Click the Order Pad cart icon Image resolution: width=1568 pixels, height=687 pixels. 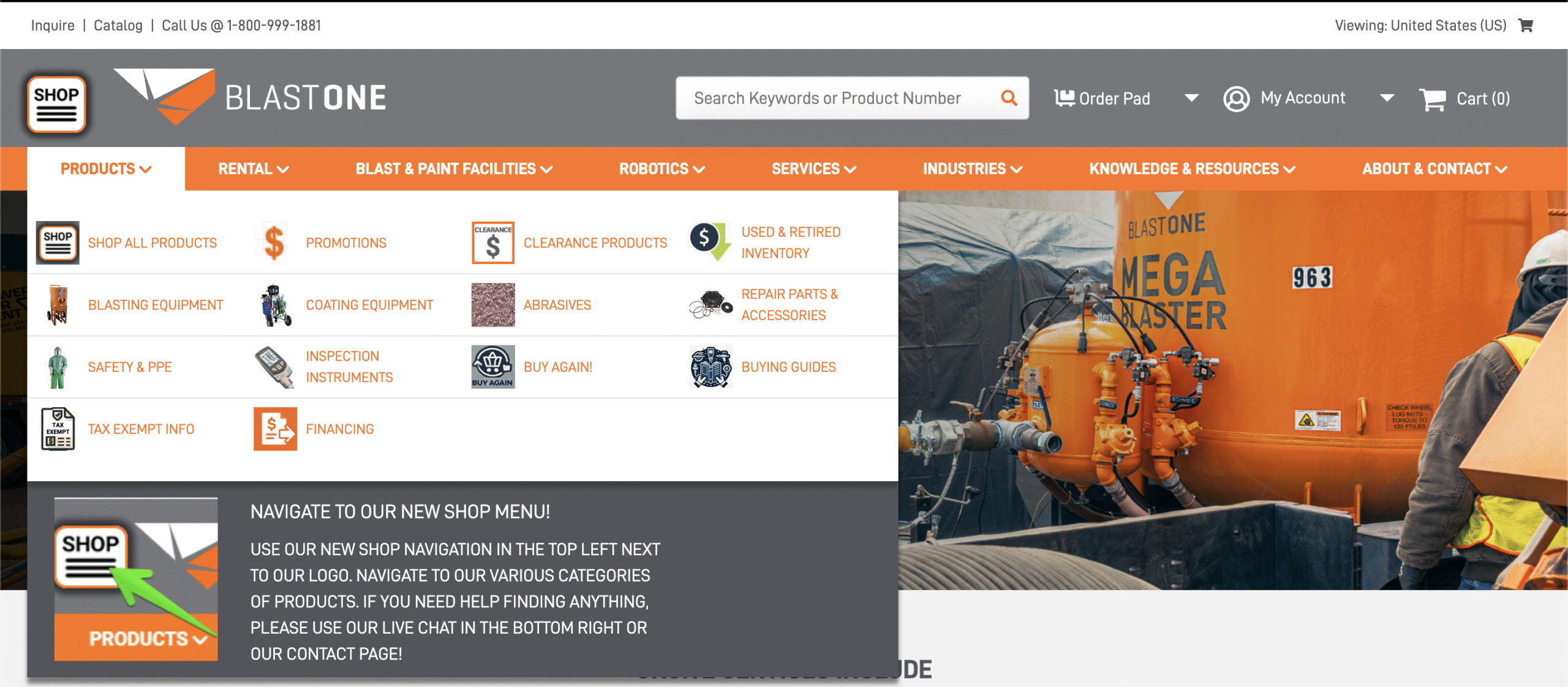1064,98
